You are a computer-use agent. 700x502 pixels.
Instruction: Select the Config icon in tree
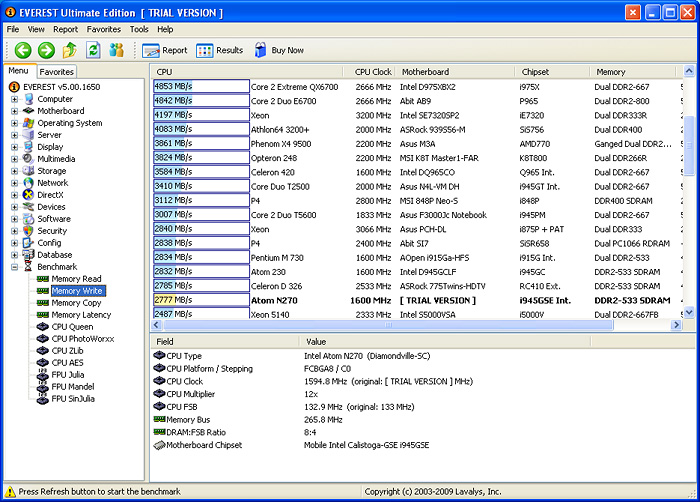(29, 243)
